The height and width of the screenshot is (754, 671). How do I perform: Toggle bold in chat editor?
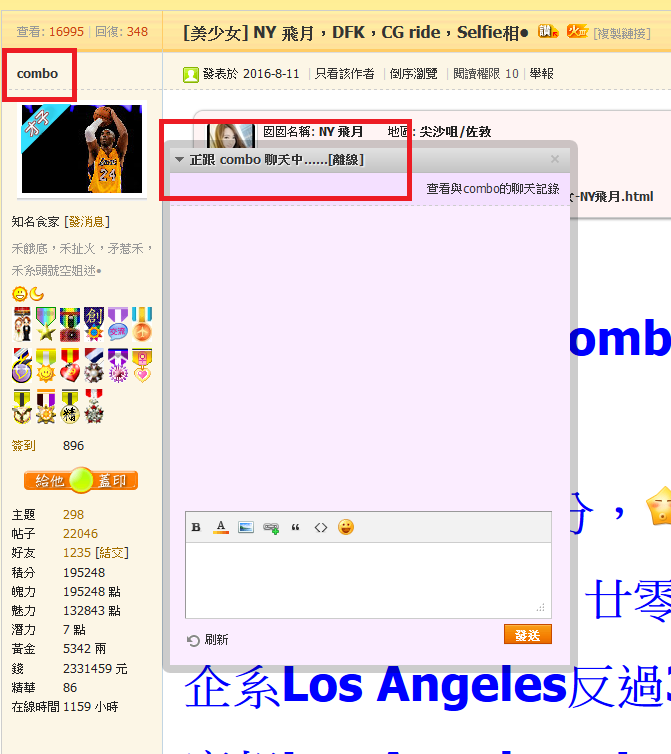coord(196,527)
